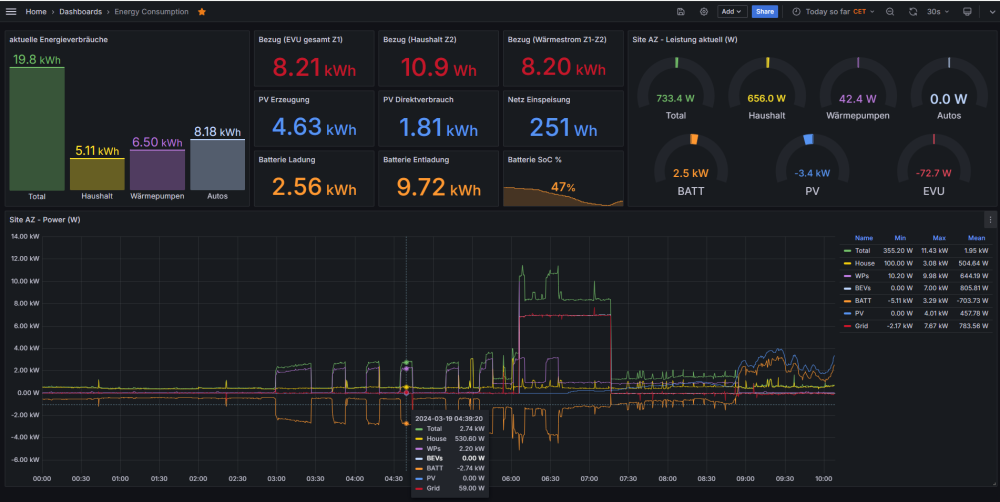Screen dimensions: 1000x502
Task: Open the Site AZ Power panel menu dots
Action: click(990, 219)
